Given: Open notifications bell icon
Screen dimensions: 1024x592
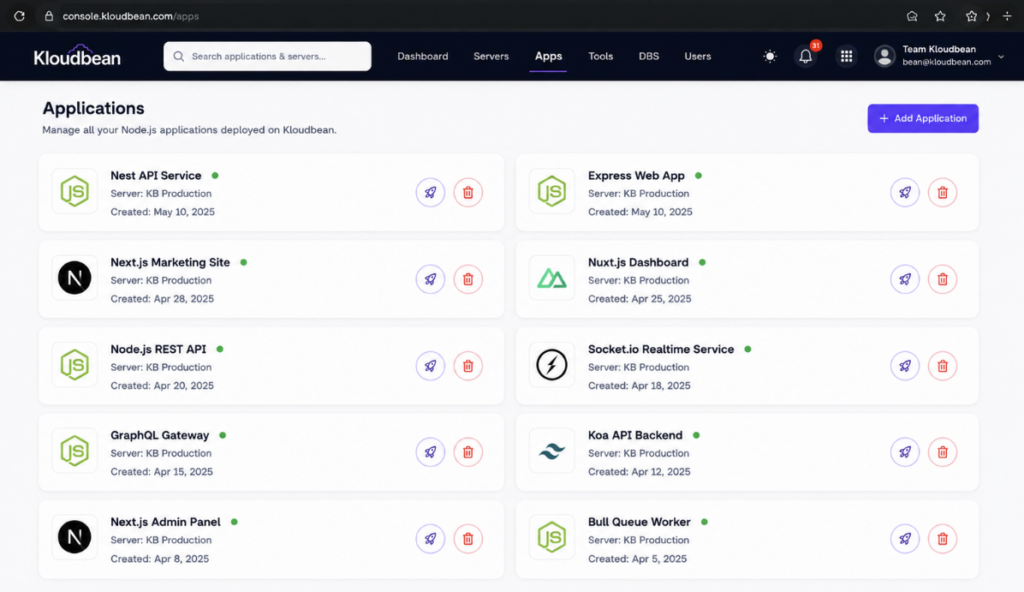Looking at the screenshot, I should click(x=805, y=56).
